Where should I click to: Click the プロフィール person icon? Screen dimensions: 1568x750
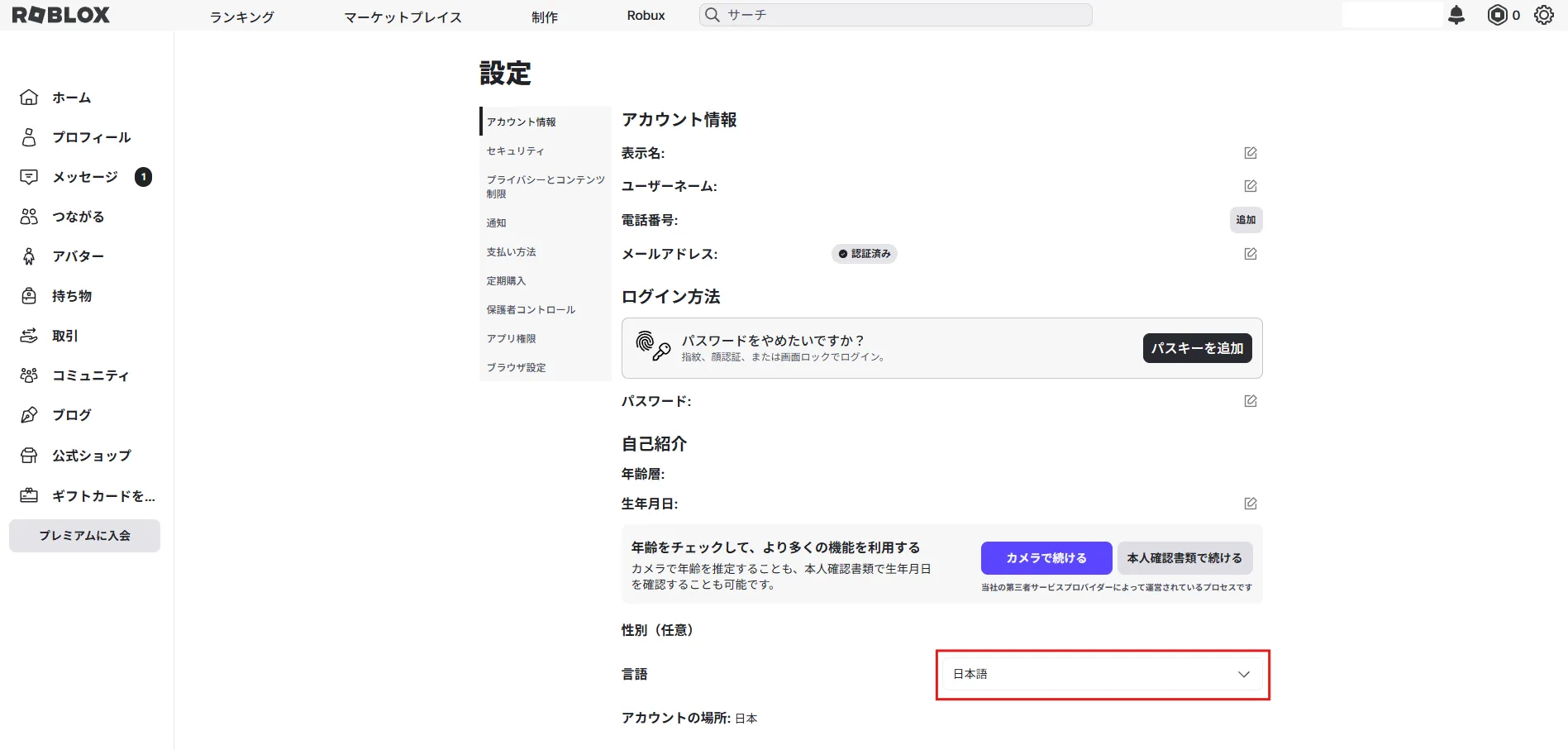point(29,137)
